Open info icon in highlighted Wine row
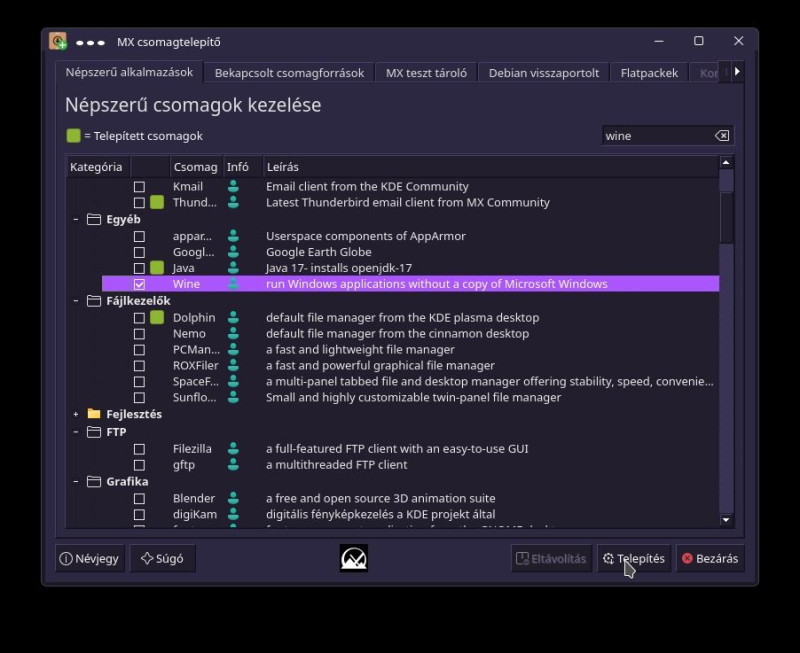 click(x=233, y=284)
